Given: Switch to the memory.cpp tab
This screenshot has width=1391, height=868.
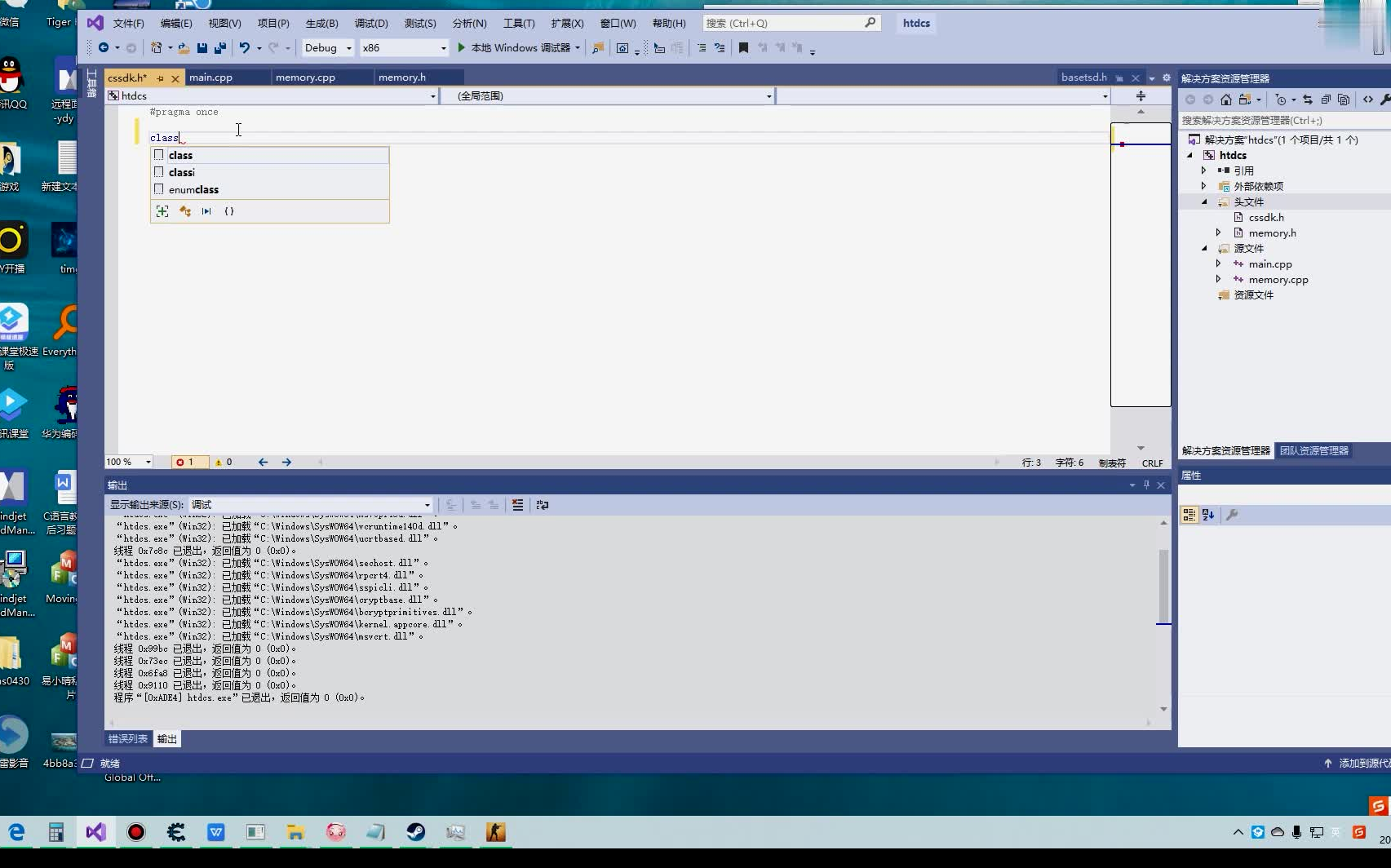Looking at the screenshot, I should pyautogui.click(x=305, y=77).
